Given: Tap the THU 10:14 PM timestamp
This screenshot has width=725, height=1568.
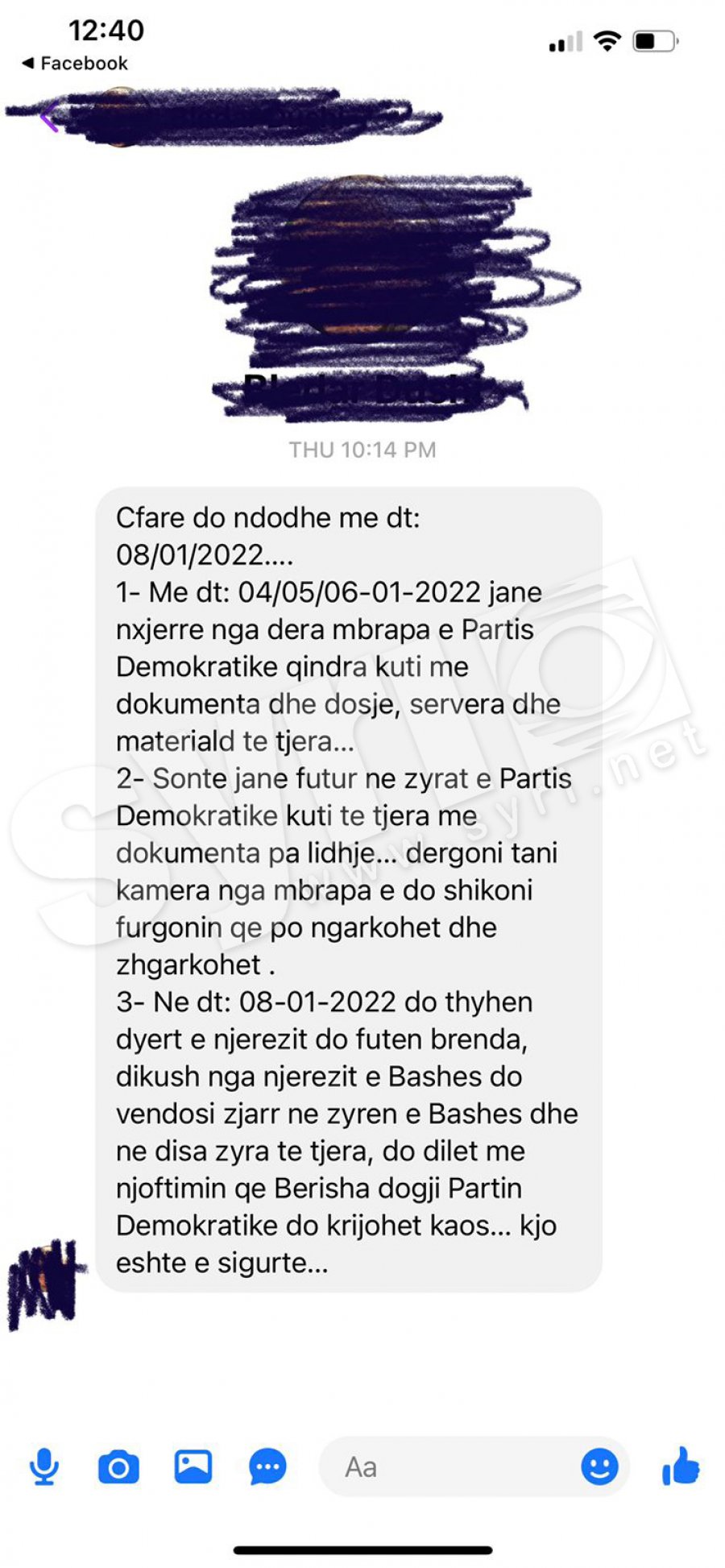Looking at the screenshot, I should pyautogui.click(x=362, y=450).
